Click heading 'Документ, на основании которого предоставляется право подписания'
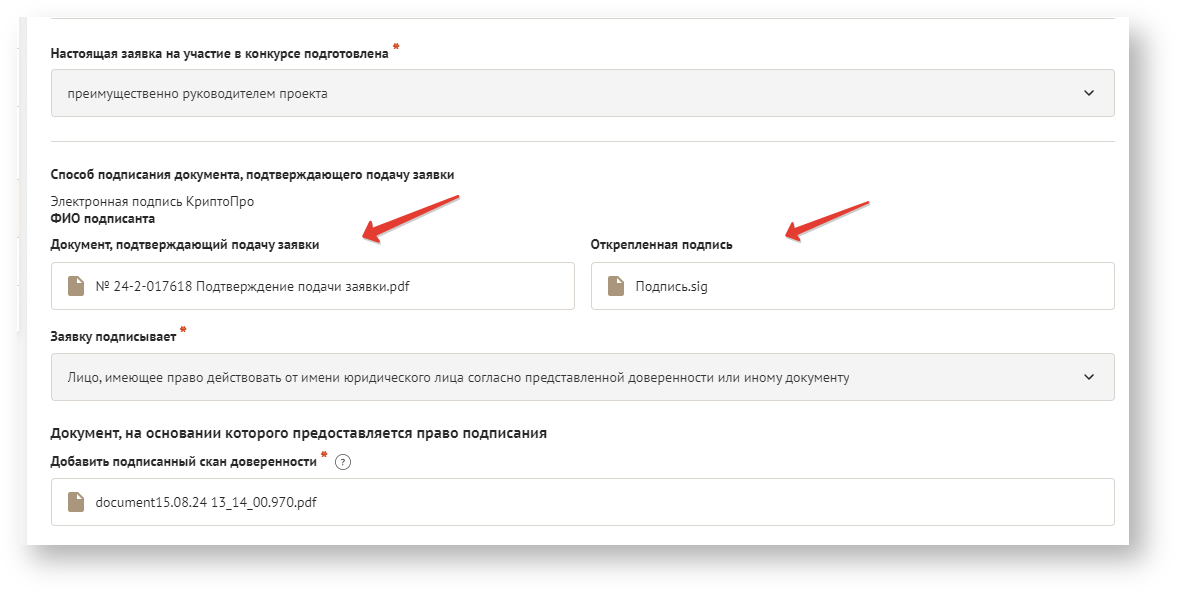This screenshot has height=593, width=1177. click(298, 434)
